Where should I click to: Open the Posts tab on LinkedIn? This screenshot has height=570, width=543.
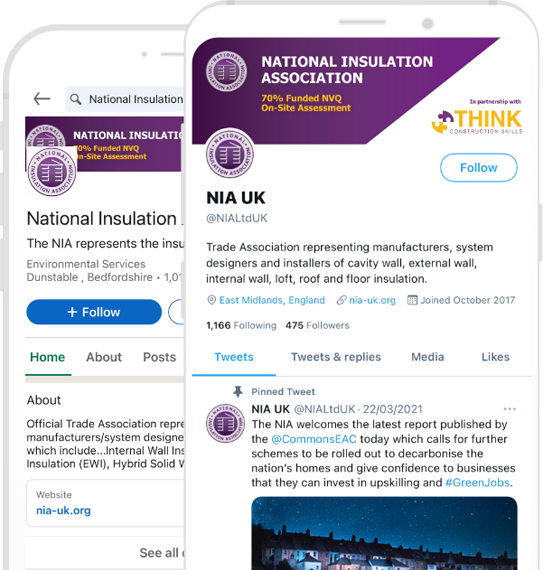160,357
